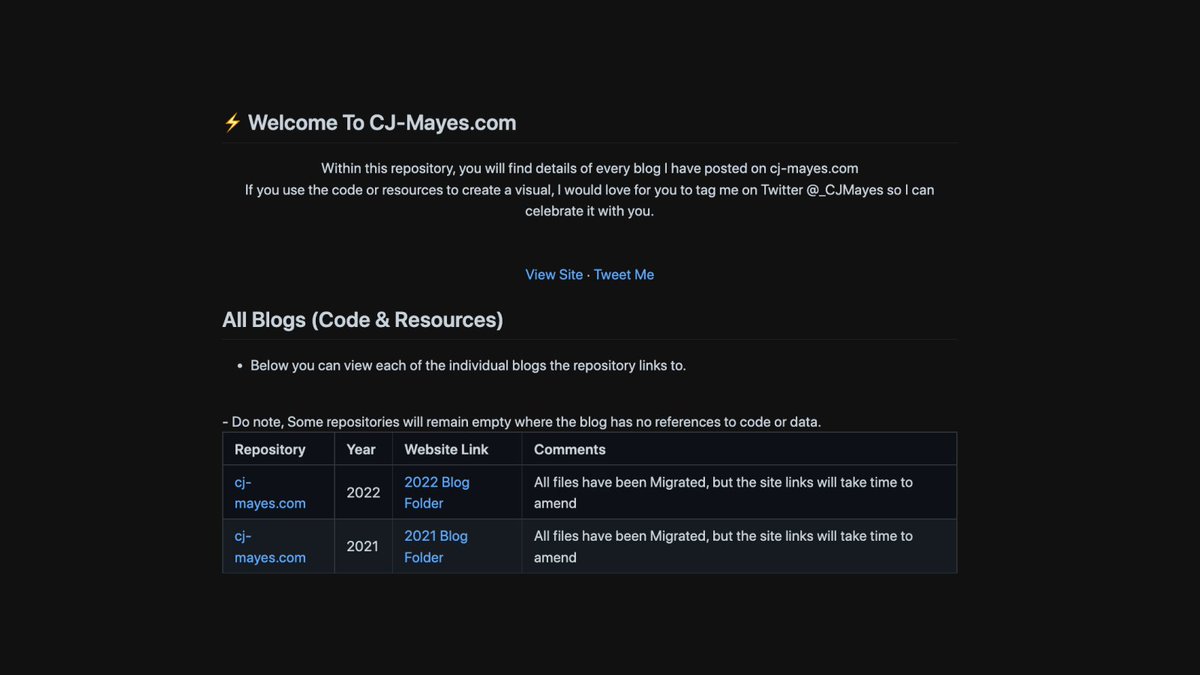Open cj-mayes.com repository in 2022 row
The image size is (1200, 675).
click(270, 492)
